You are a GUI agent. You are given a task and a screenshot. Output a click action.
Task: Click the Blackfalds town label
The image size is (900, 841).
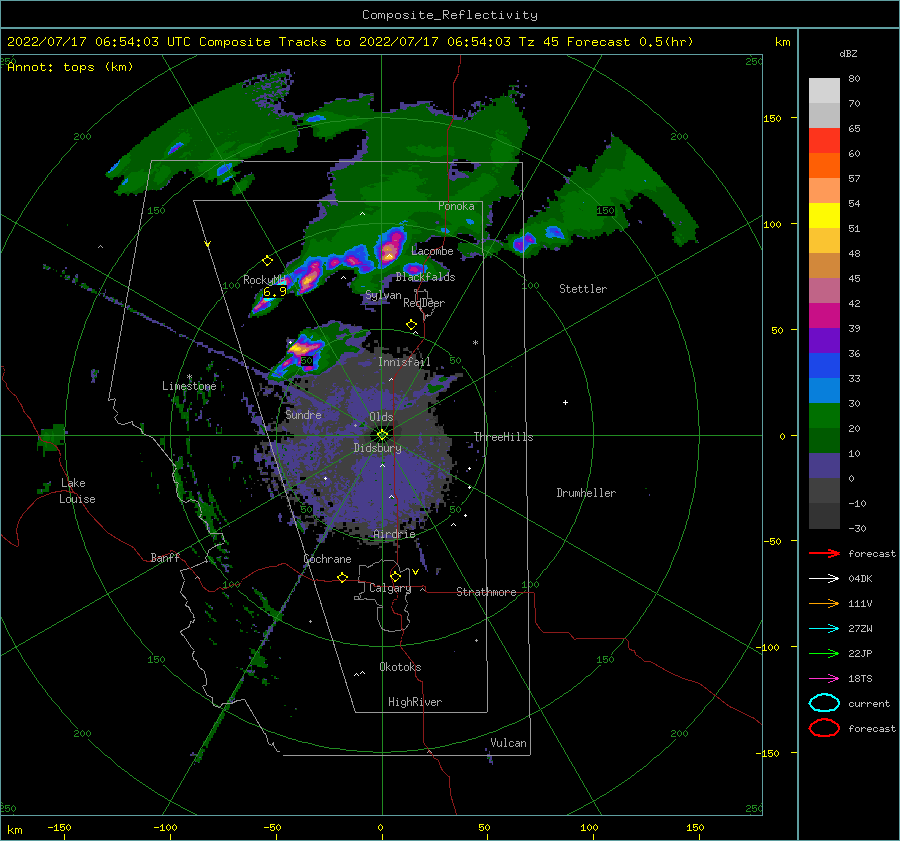tap(425, 277)
